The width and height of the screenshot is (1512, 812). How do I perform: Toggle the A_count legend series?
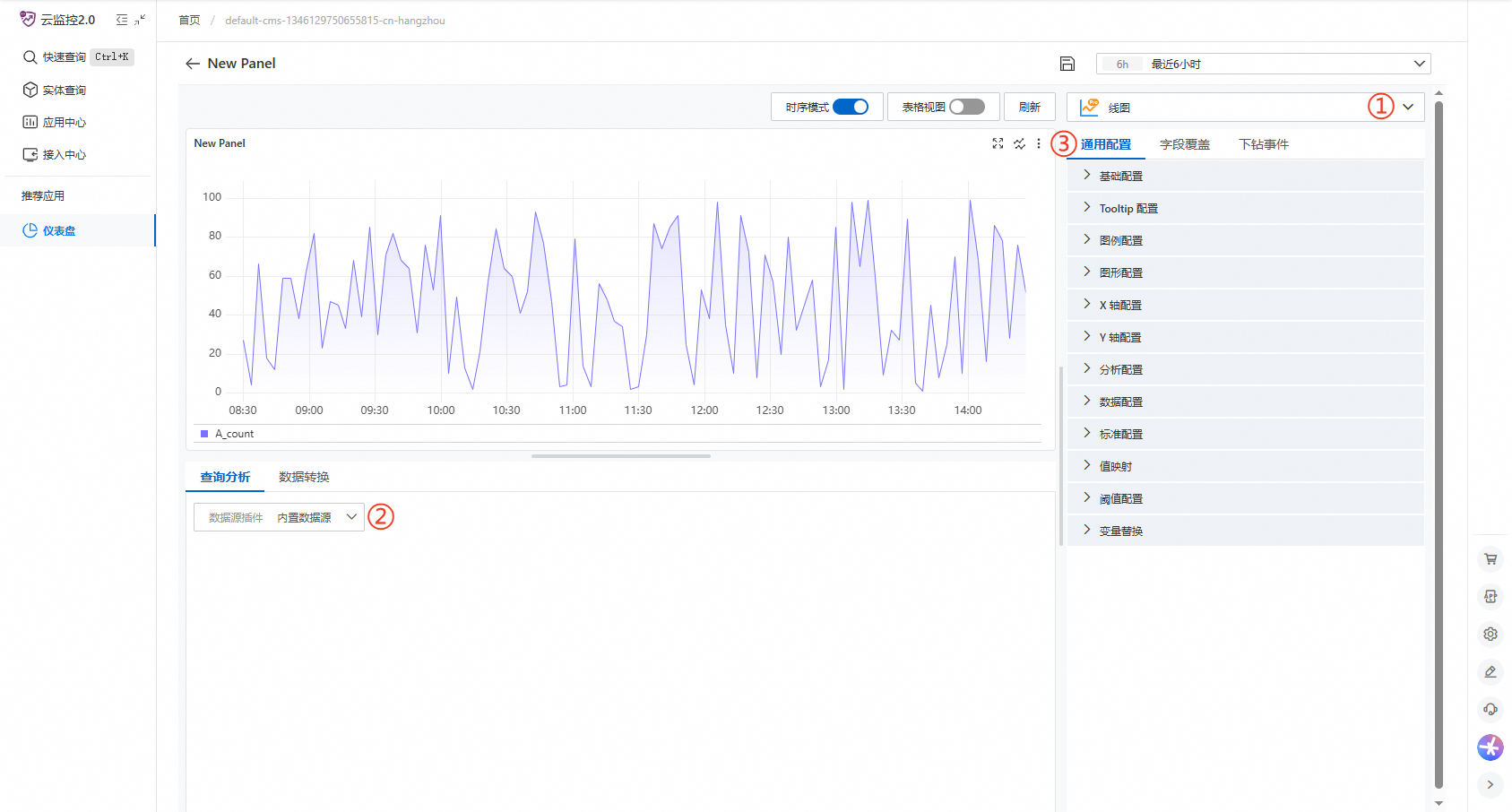click(228, 434)
